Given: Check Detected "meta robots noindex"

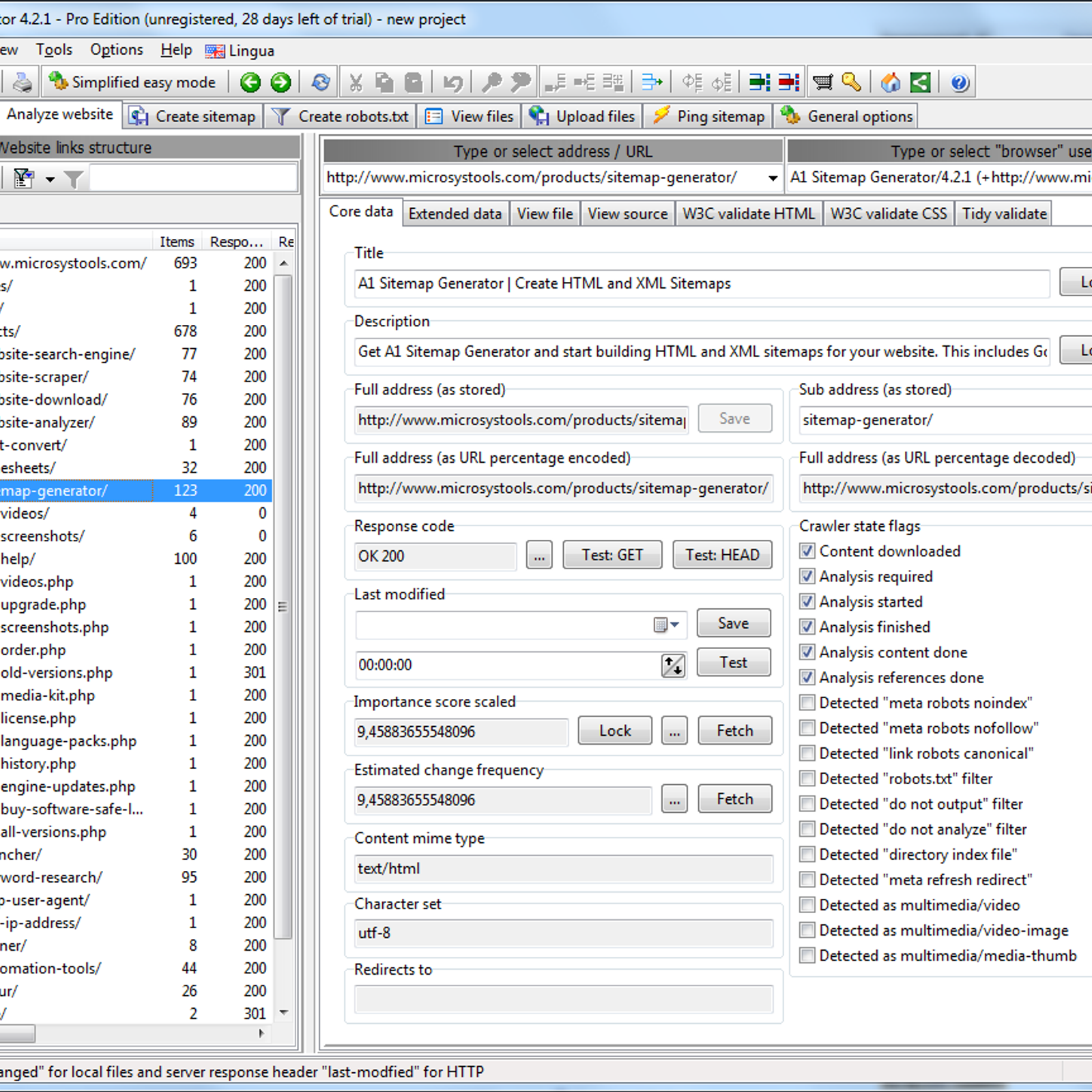Looking at the screenshot, I should click(807, 702).
